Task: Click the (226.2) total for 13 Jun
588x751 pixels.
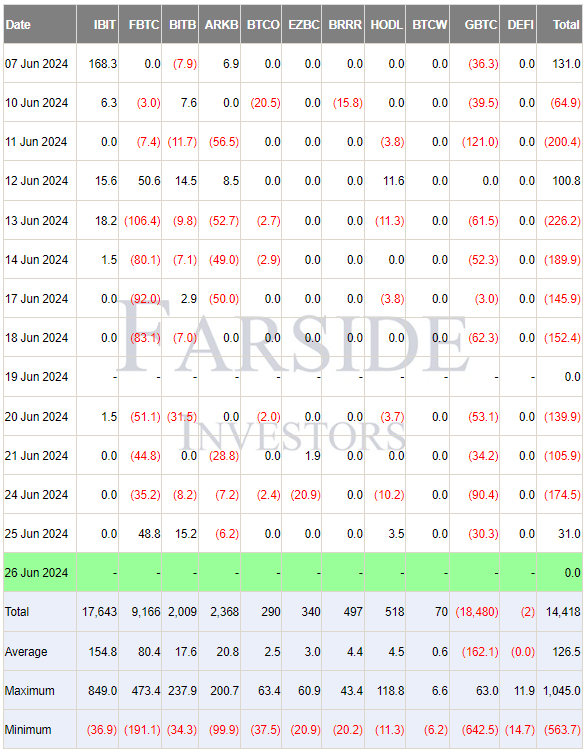Action: pos(562,221)
